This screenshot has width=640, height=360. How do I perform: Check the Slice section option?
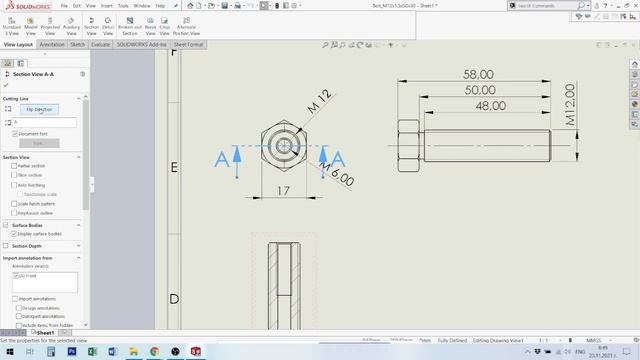(14, 175)
